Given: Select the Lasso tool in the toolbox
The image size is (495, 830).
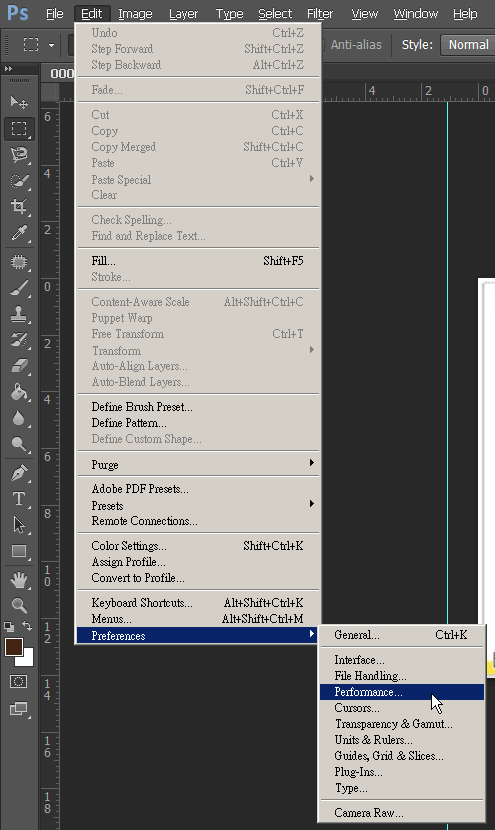Looking at the screenshot, I should (19, 155).
